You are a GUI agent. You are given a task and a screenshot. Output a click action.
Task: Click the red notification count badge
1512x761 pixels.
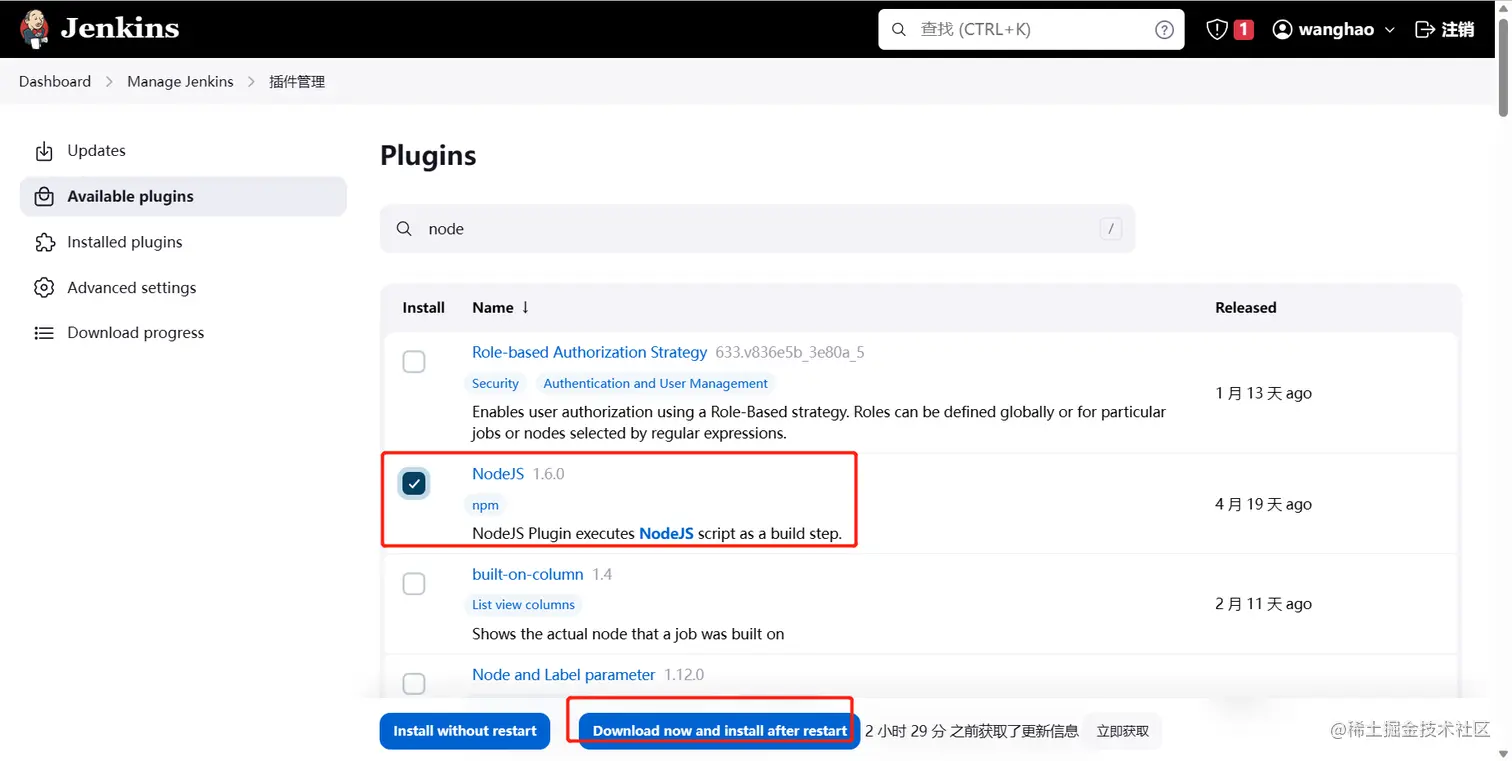[1243, 30]
